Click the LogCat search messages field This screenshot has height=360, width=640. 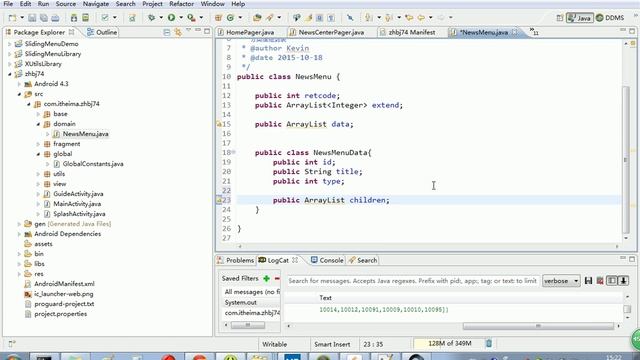pos(412,281)
